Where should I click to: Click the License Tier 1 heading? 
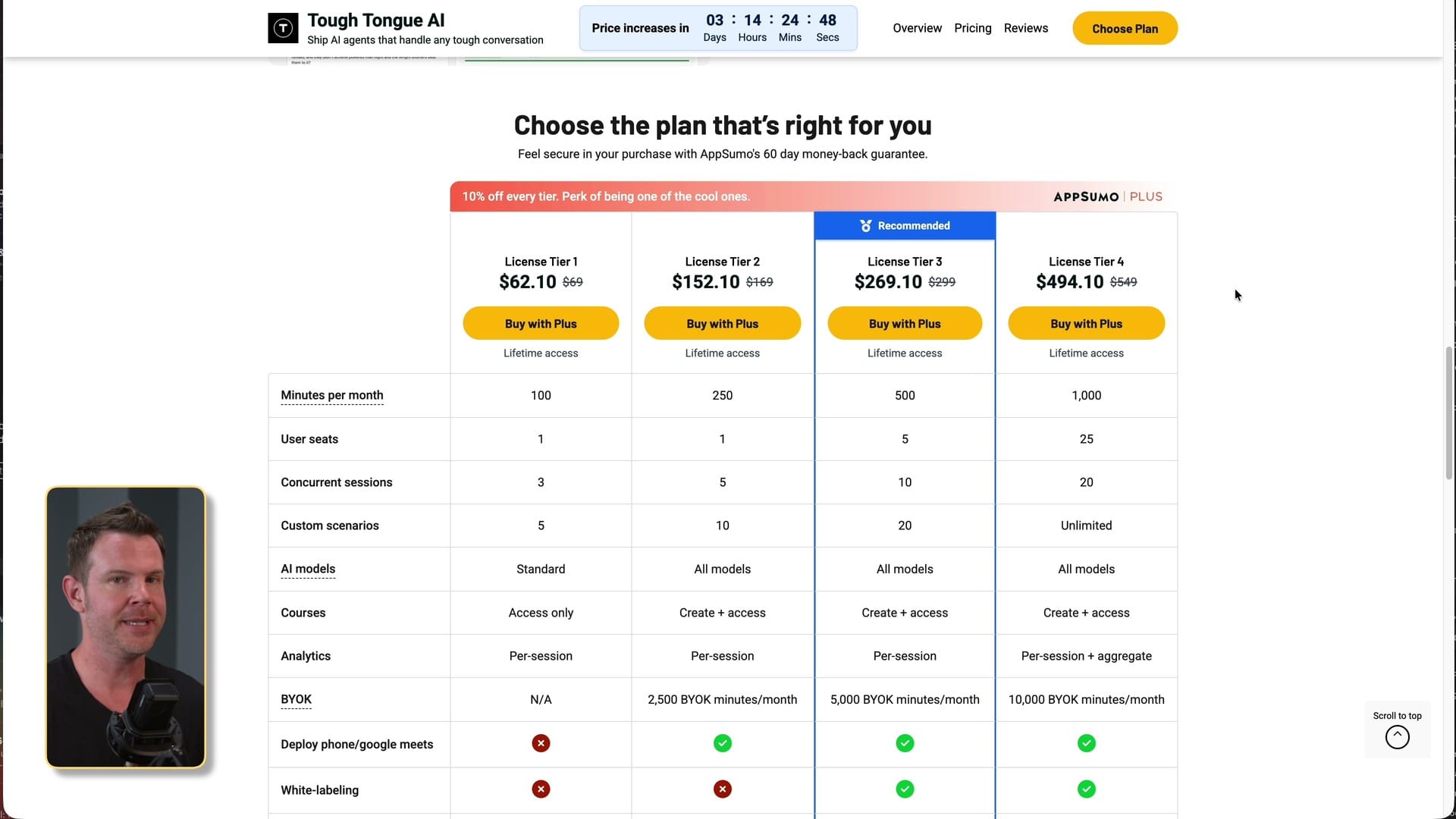[x=541, y=262]
